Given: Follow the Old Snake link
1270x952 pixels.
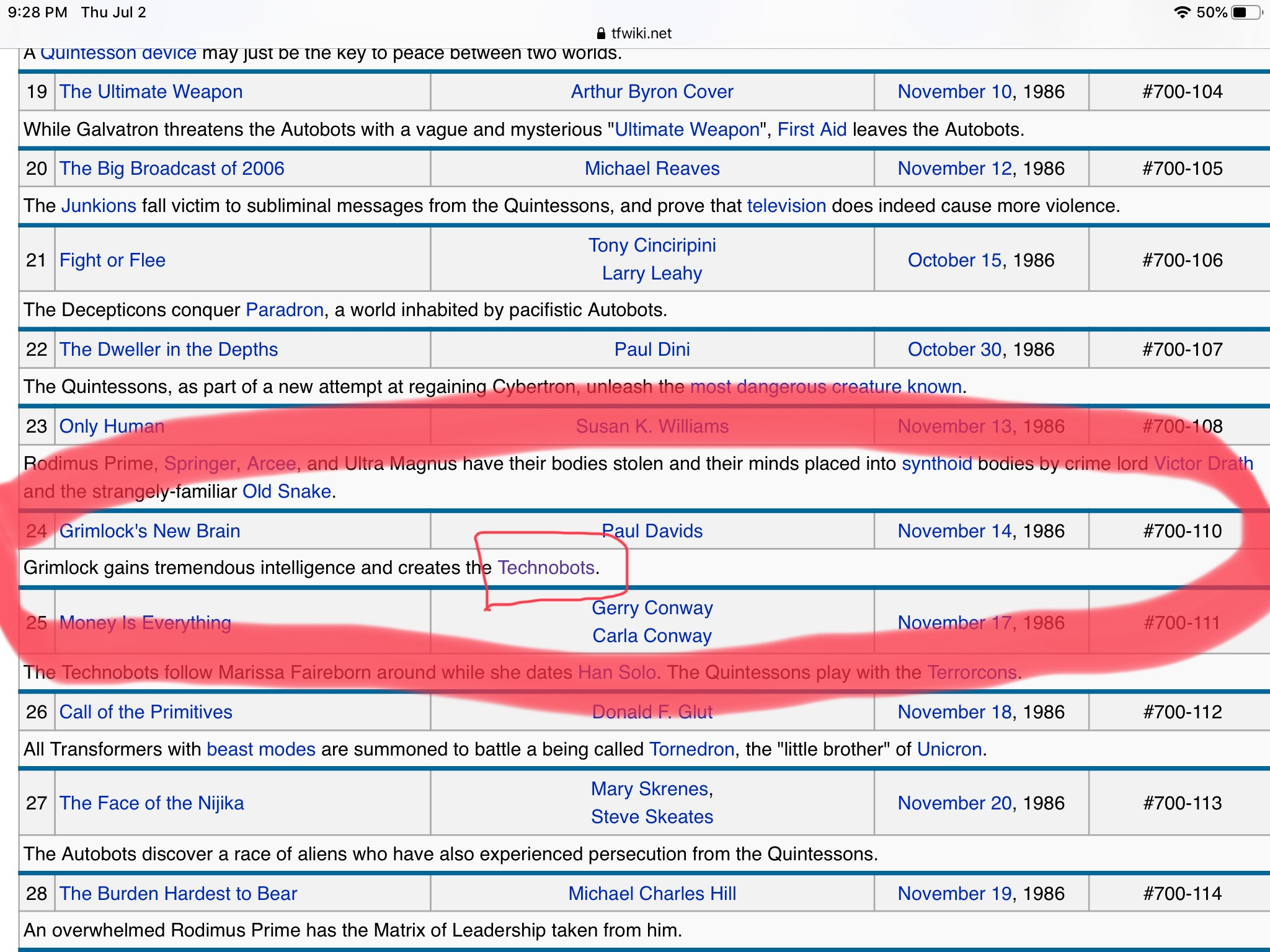Looking at the screenshot, I should tap(286, 491).
